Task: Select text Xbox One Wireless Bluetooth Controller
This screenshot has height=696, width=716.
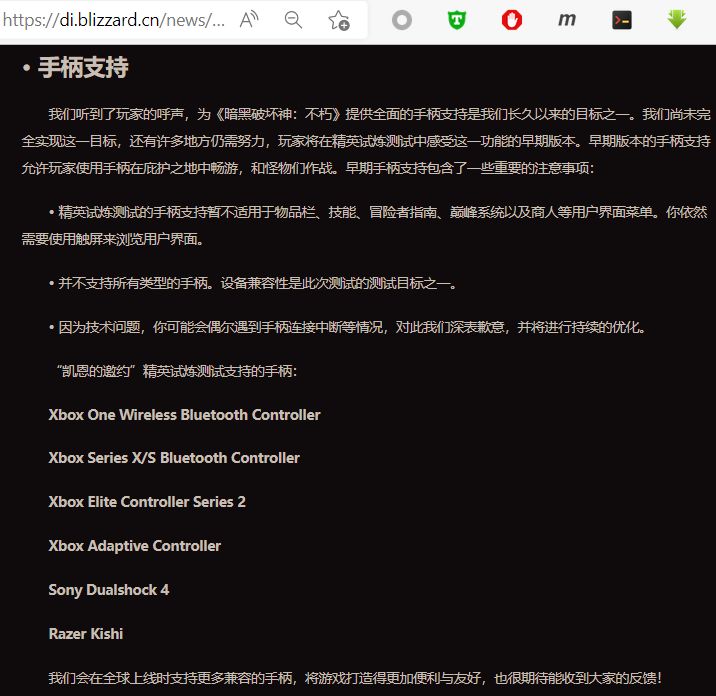Action: (x=184, y=415)
